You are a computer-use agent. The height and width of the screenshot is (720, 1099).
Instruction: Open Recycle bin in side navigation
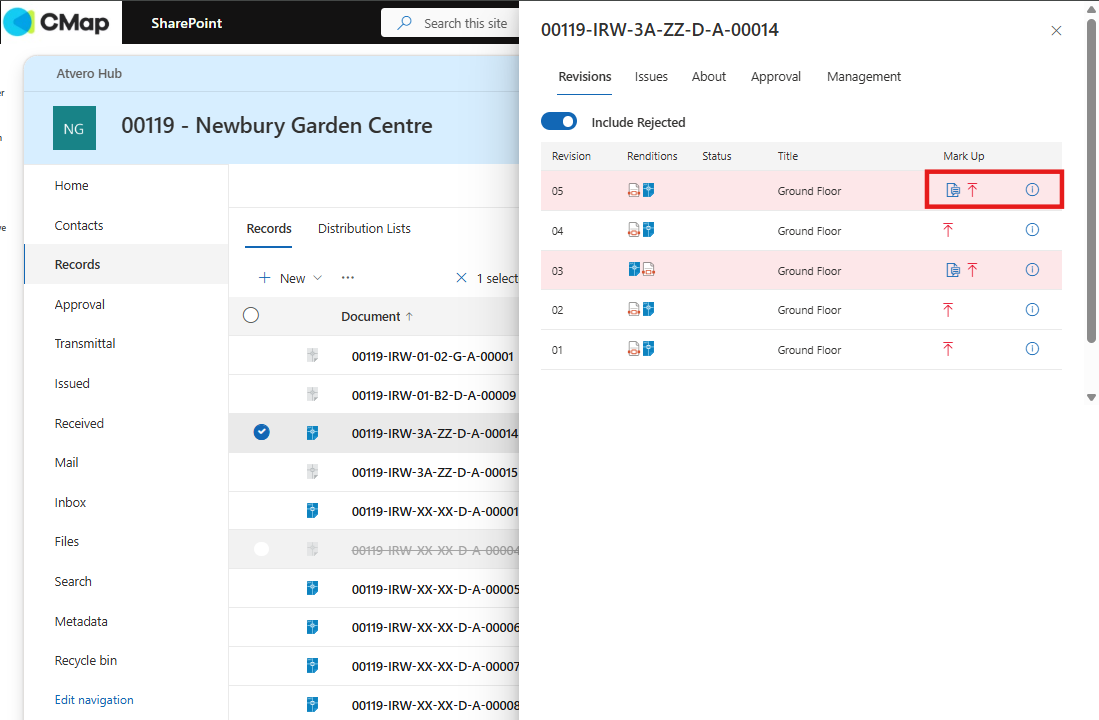[x=86, y=660]
